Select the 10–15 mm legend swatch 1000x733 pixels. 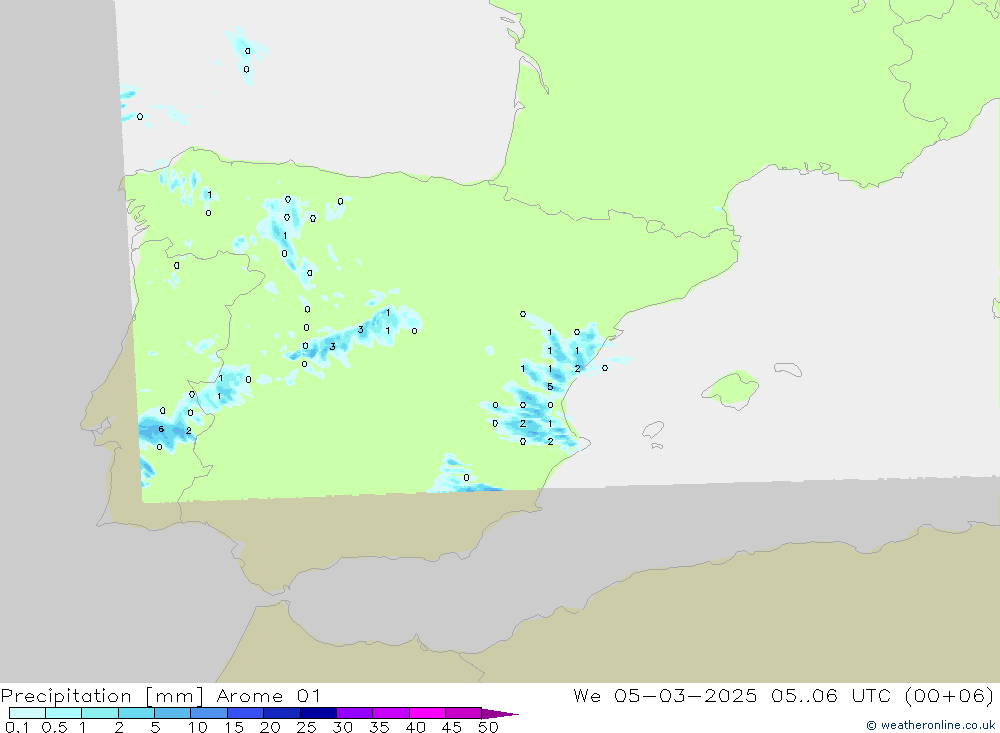[209, 713]
